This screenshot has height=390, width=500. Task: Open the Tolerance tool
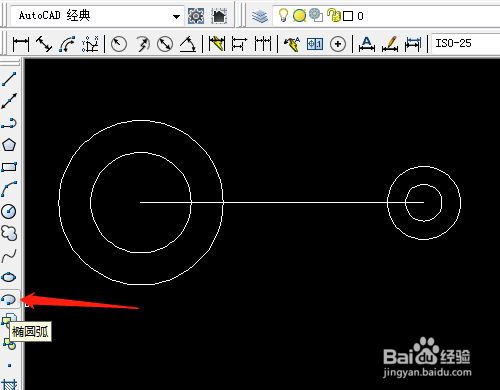click(x=315, y=44)
